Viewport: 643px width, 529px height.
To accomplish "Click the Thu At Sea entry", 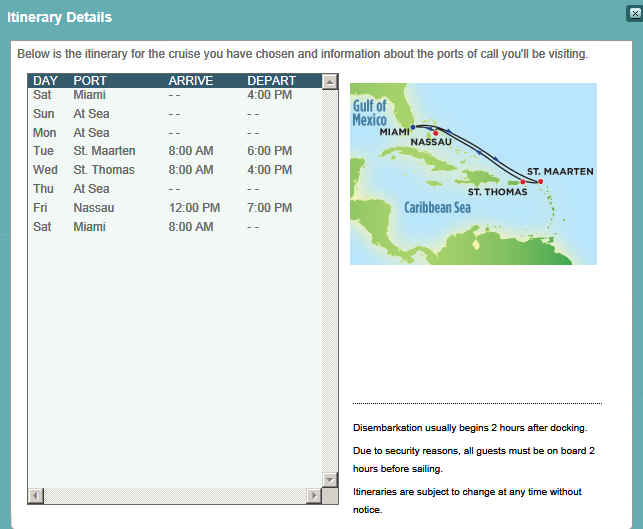I will (x=91, y=189).
